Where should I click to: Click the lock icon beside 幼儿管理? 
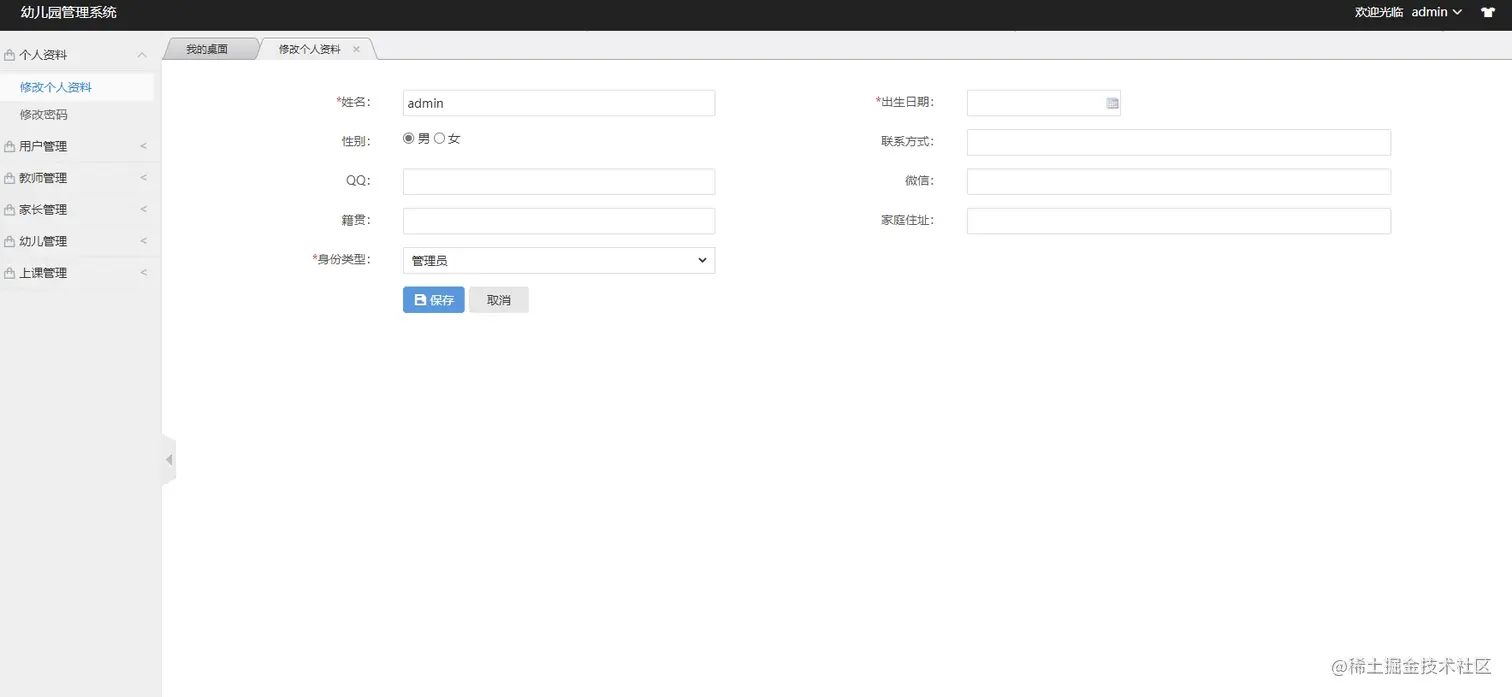coord(9,241)
